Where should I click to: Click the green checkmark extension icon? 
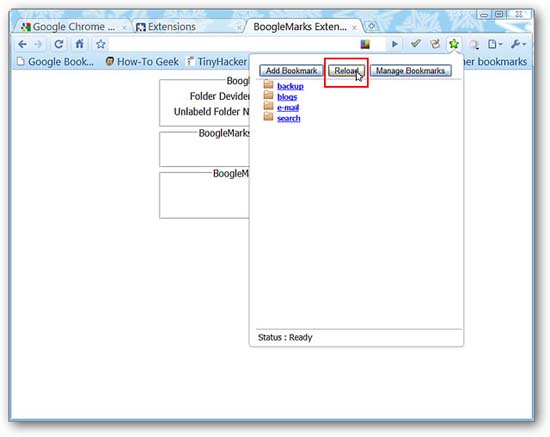(x=416, y=43)
